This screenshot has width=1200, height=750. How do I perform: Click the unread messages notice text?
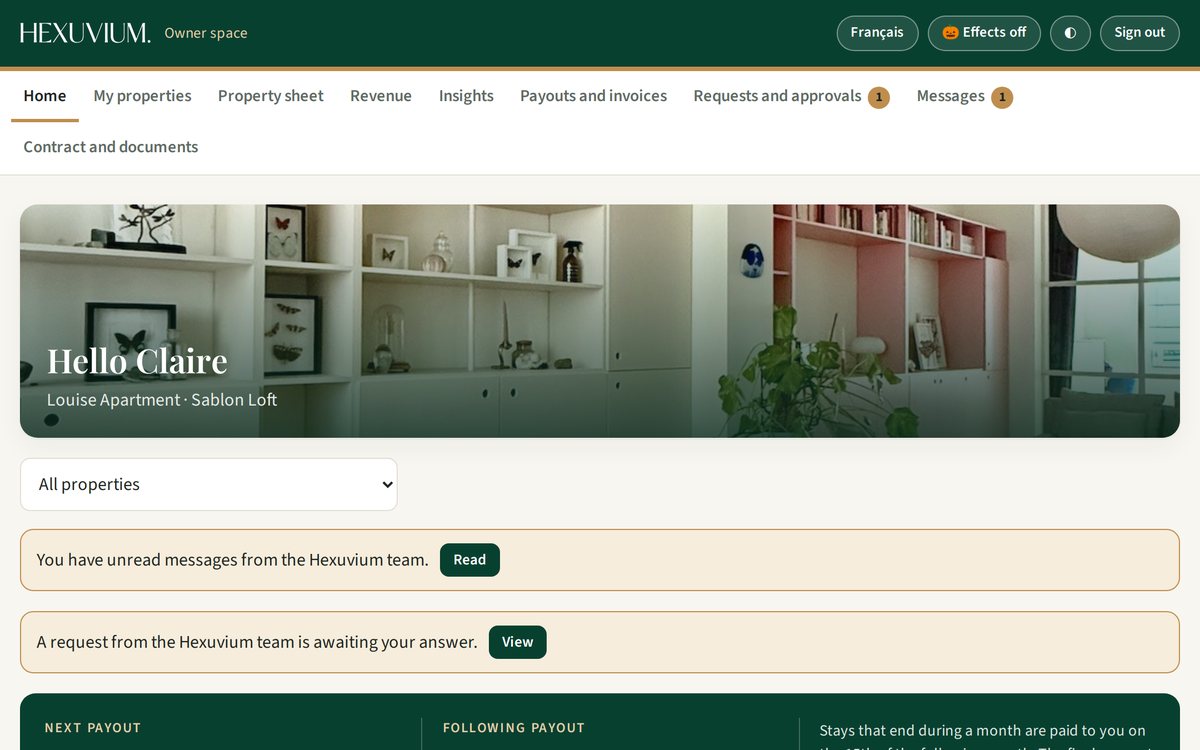pos(233,560)
